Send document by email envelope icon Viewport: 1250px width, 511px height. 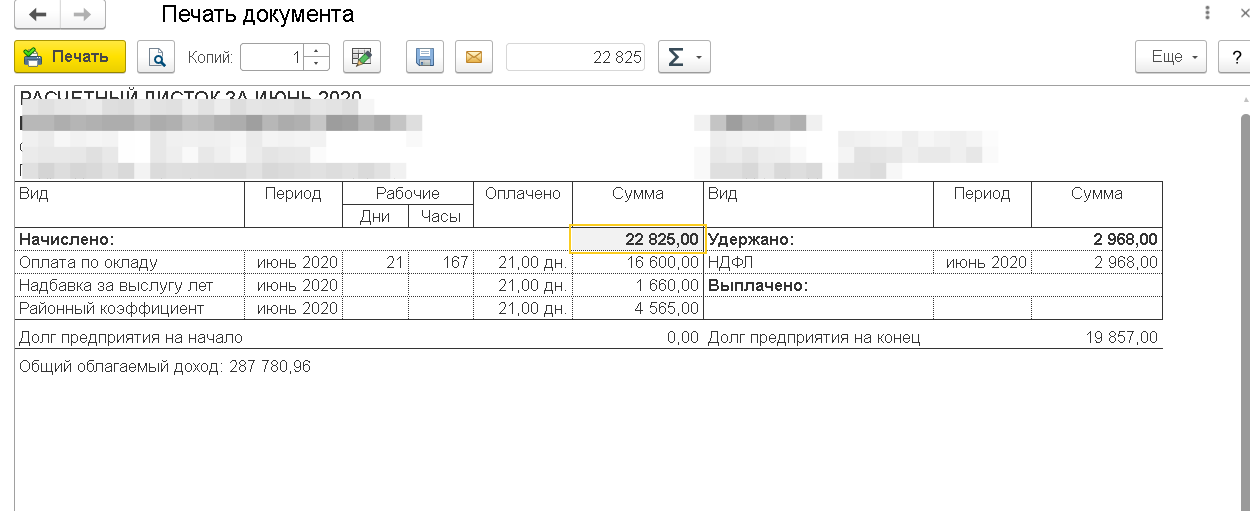point(474,57)
